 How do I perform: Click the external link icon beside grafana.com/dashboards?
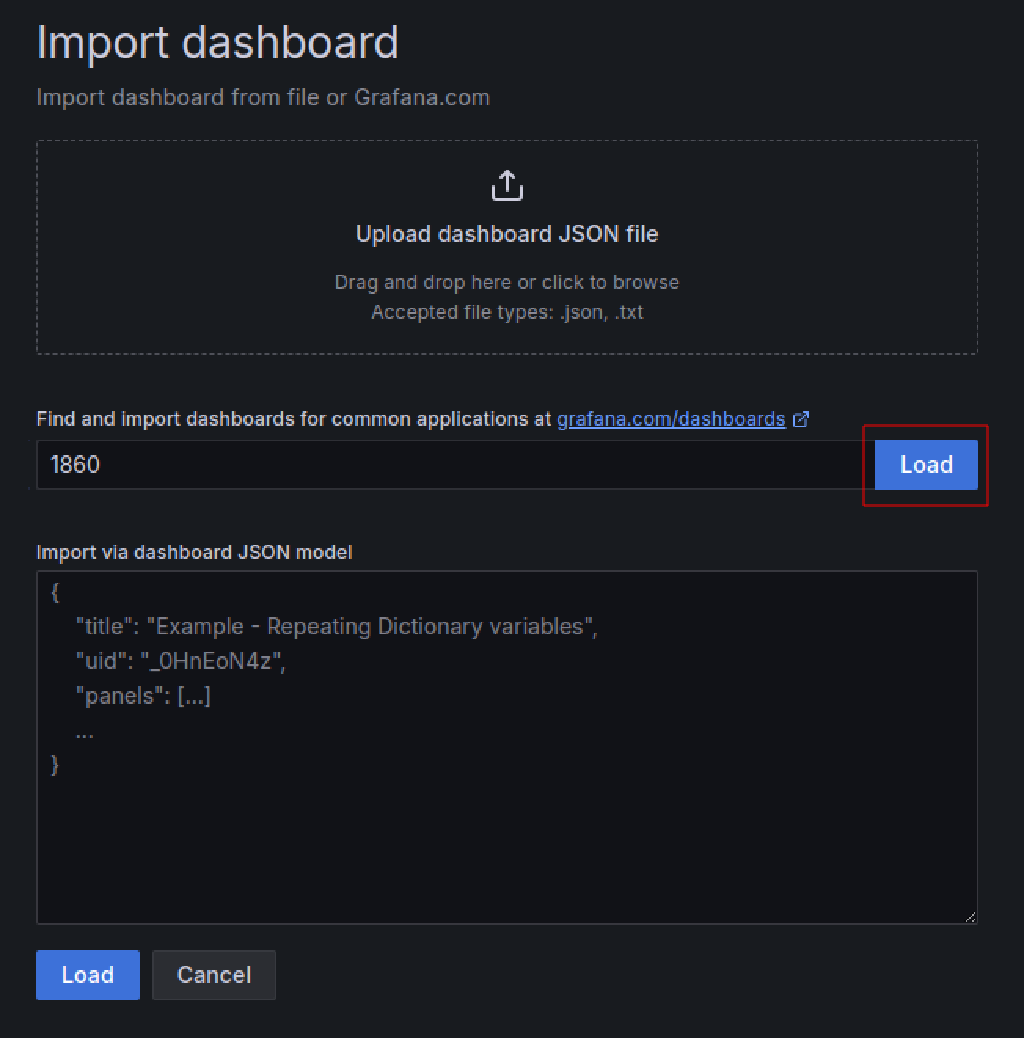800,419
